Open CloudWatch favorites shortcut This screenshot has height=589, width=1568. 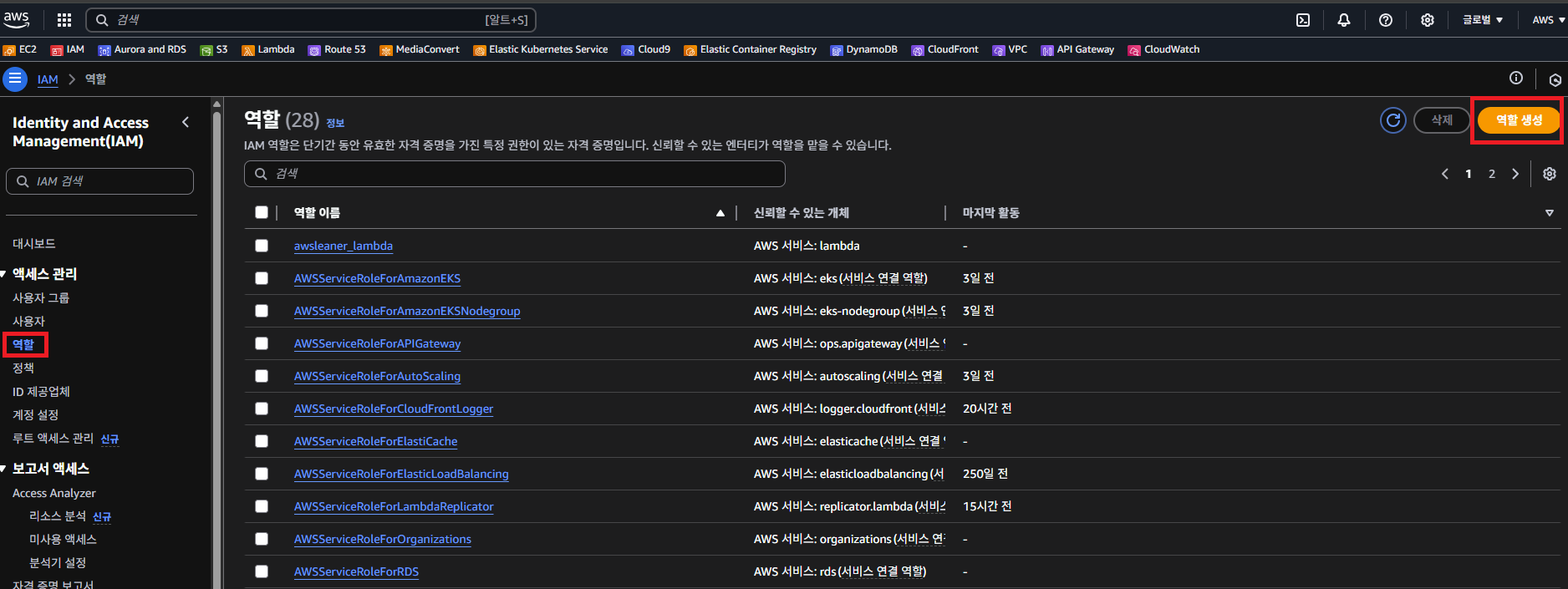coord(1164,50)
